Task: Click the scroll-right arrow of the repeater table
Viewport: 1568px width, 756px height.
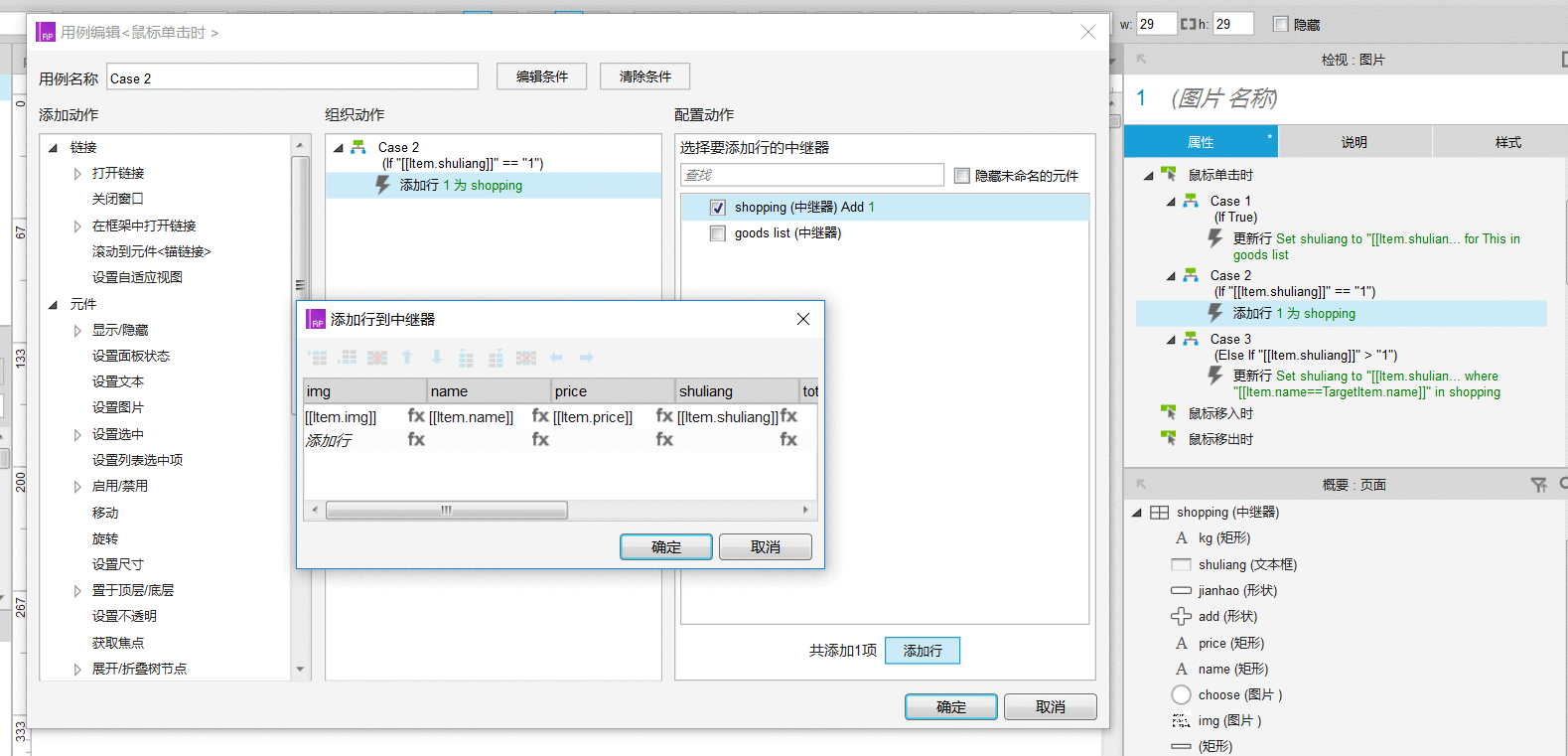Action: [x=806, y=511]
